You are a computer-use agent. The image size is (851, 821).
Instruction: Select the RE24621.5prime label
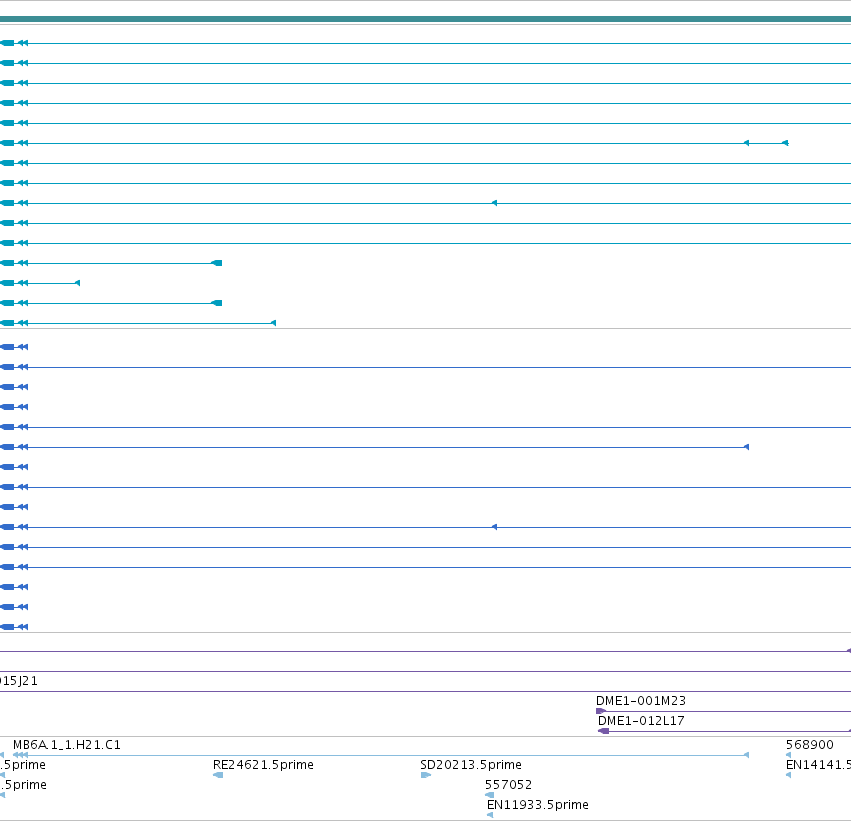263,765
